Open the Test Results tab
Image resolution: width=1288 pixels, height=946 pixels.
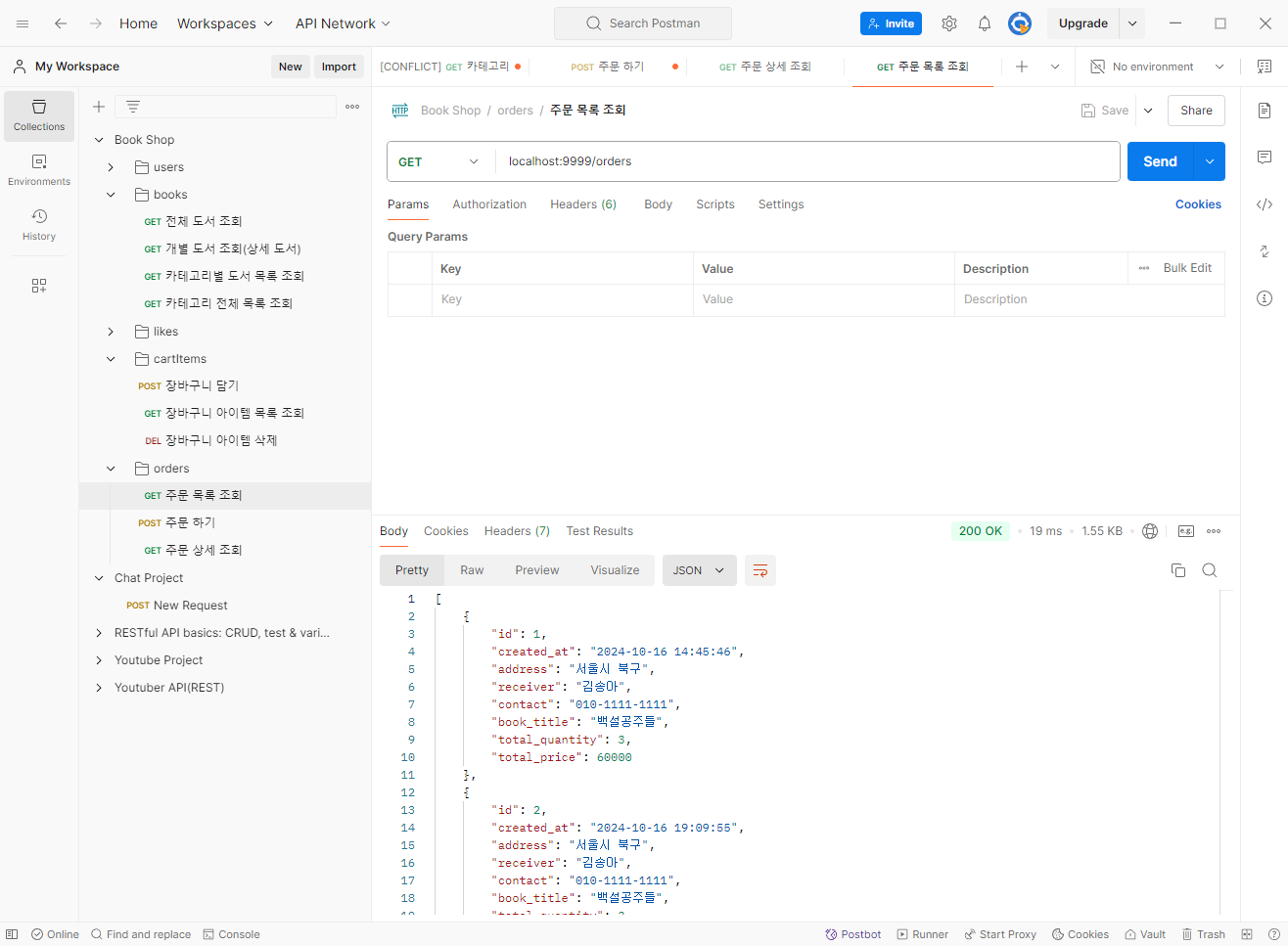click(599, 531)
